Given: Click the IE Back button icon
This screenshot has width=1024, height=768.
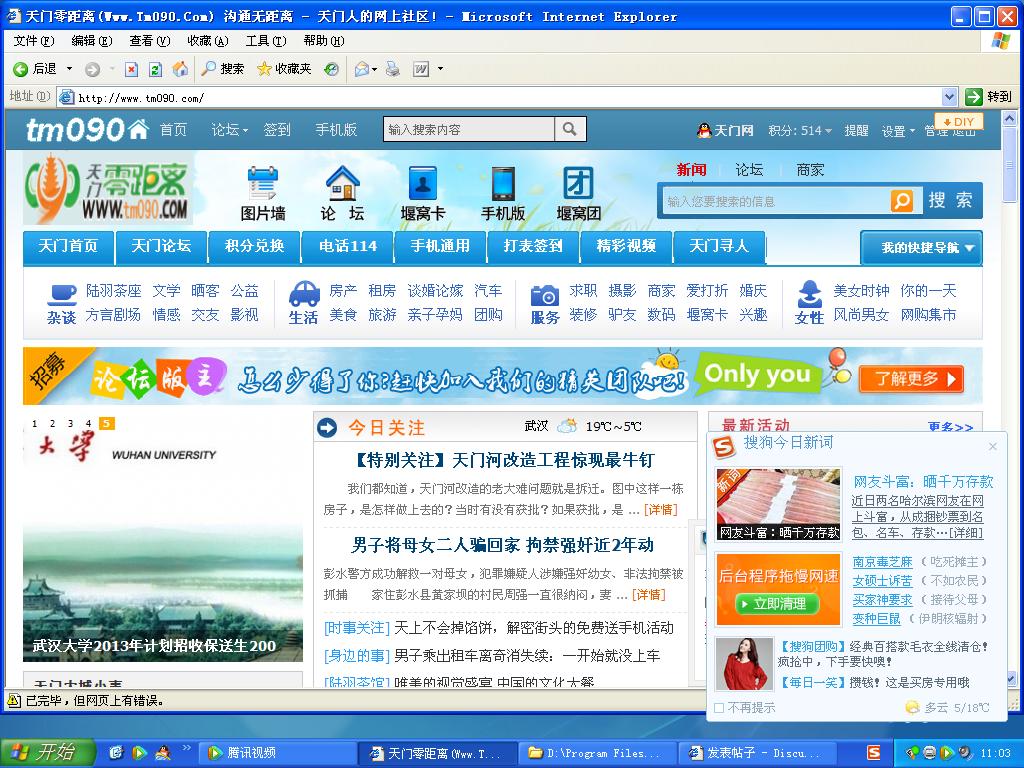Looking at the screenshot, I should point(21,69).
